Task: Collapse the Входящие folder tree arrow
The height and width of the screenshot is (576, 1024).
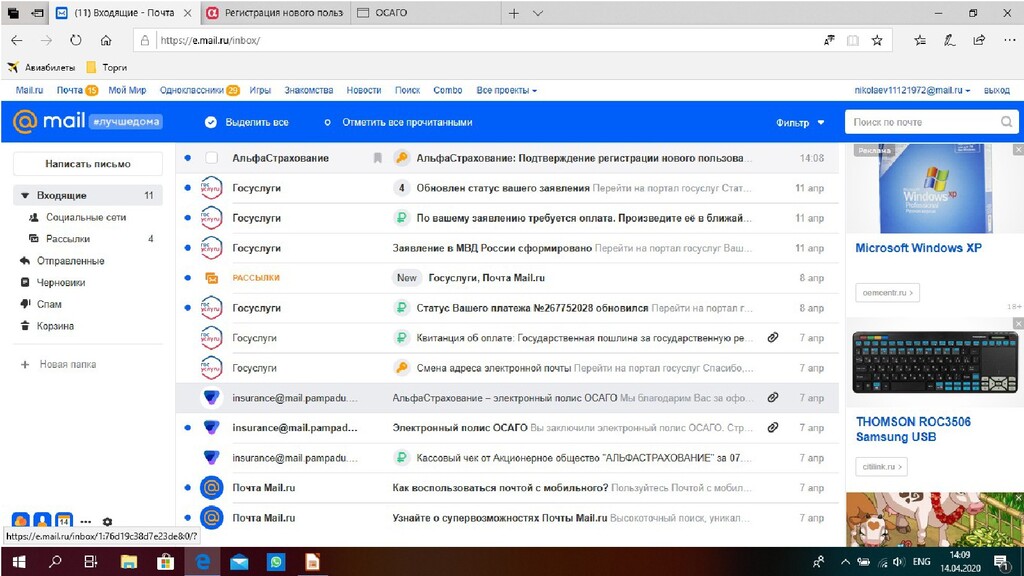Action: pos(25,195)
